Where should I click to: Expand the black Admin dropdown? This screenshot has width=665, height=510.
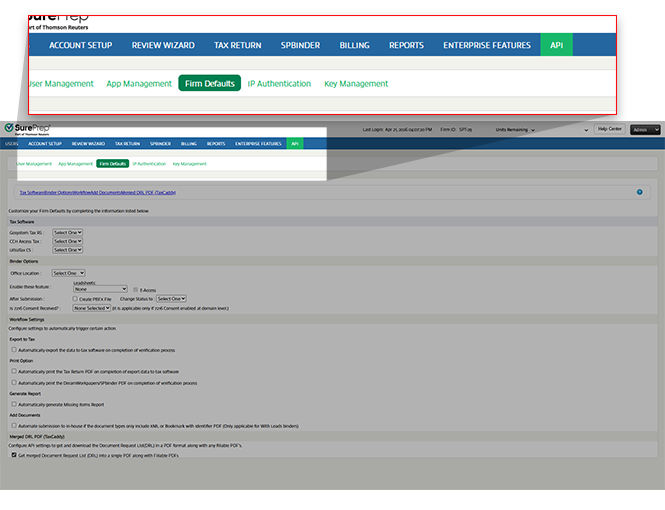pyautogui.click(x=645, y=130)
